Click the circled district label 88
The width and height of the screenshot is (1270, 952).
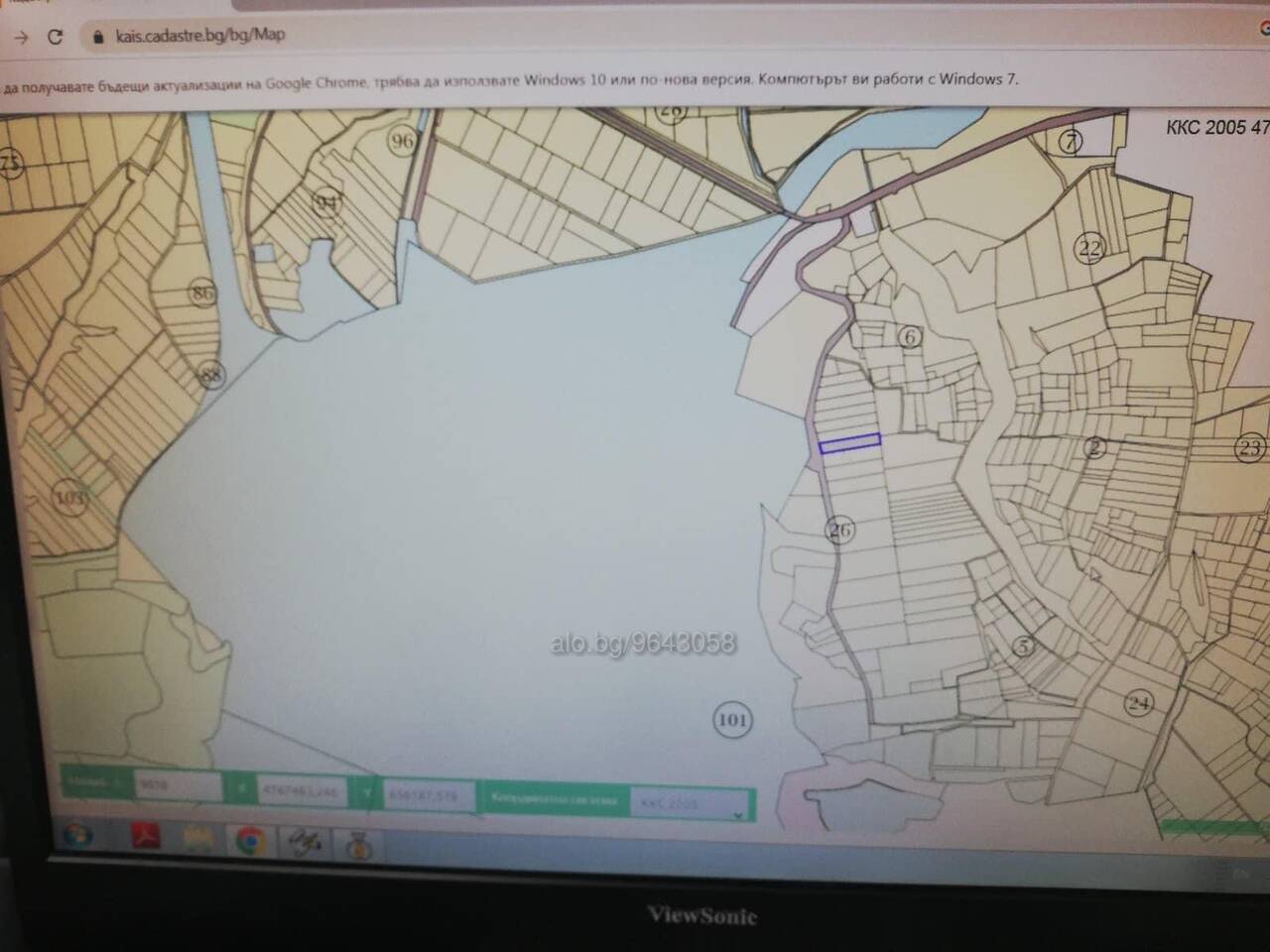211,375
